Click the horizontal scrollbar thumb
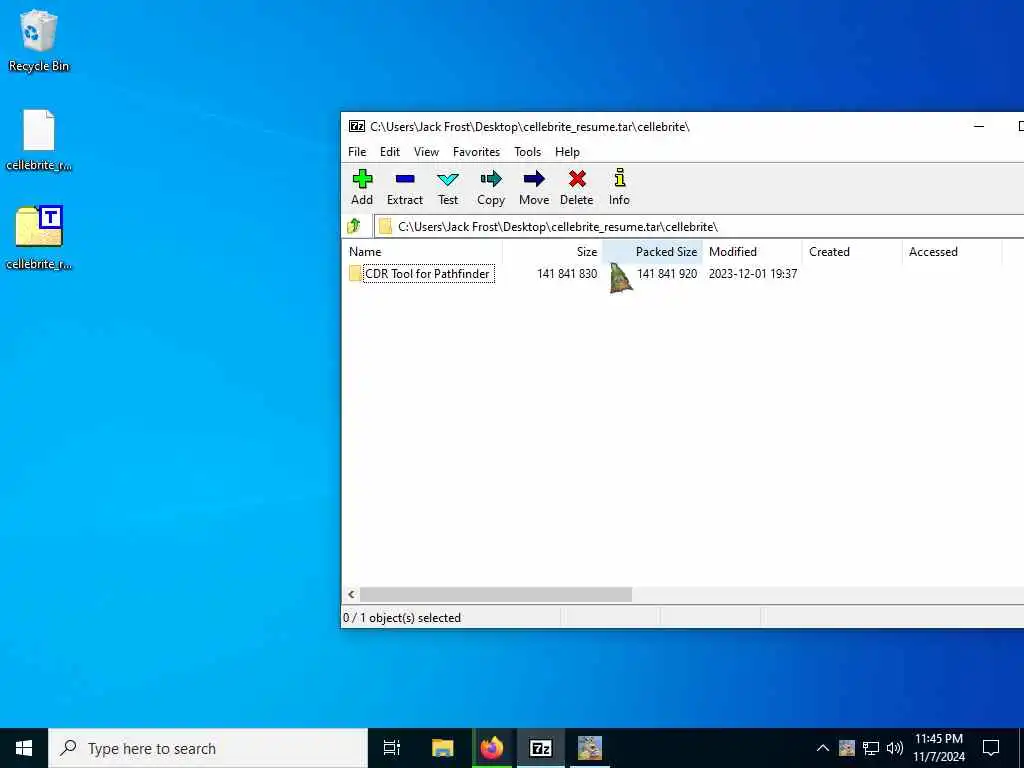Image resolution: width=1024 pixels, height=768 pixels. (x=496, y=594)
